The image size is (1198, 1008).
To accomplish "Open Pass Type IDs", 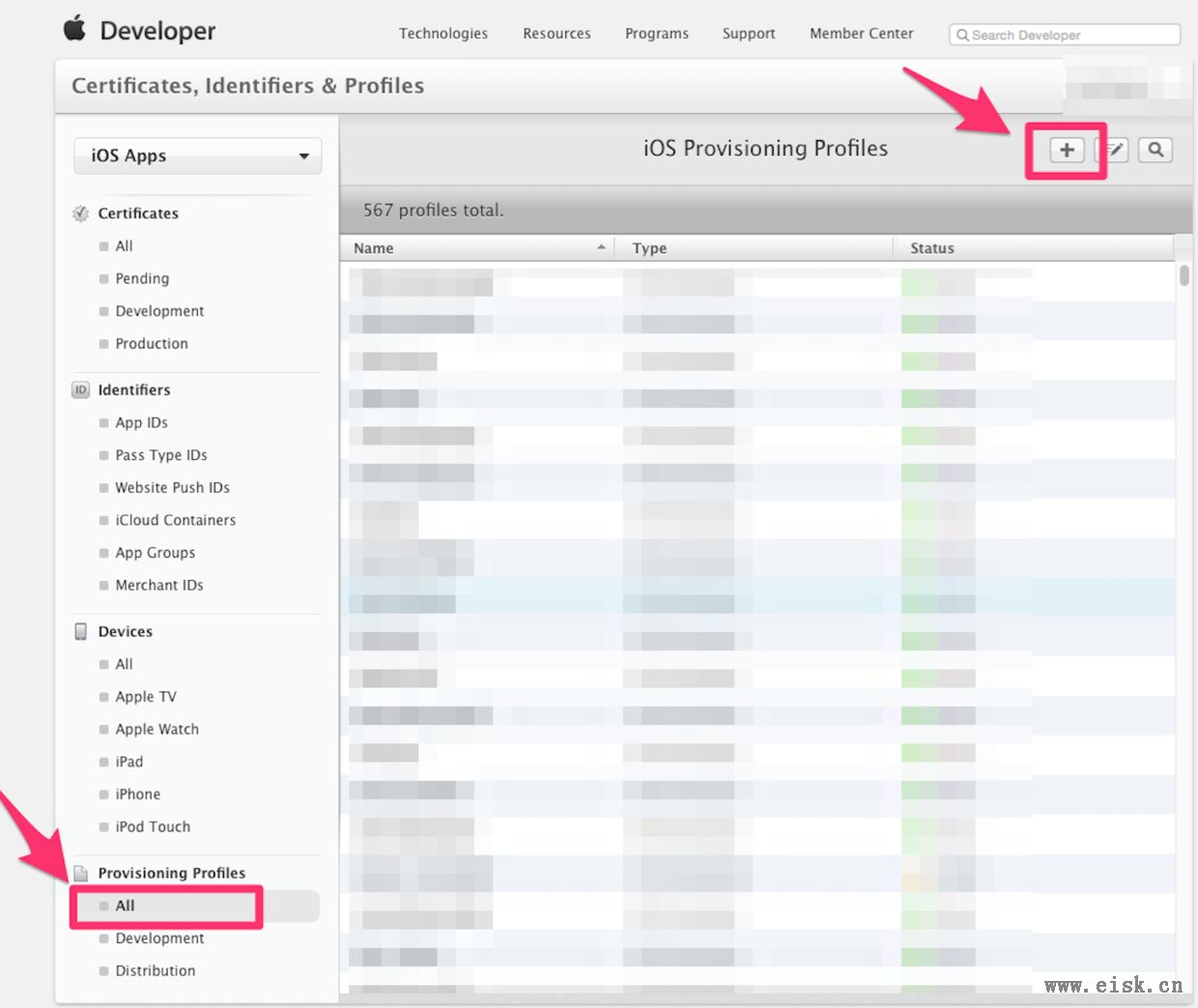I will point(161,455).
